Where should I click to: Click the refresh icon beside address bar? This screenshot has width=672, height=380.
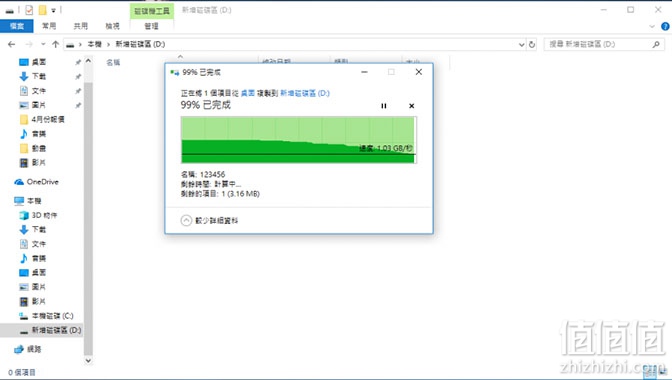(x=532, y=44)
